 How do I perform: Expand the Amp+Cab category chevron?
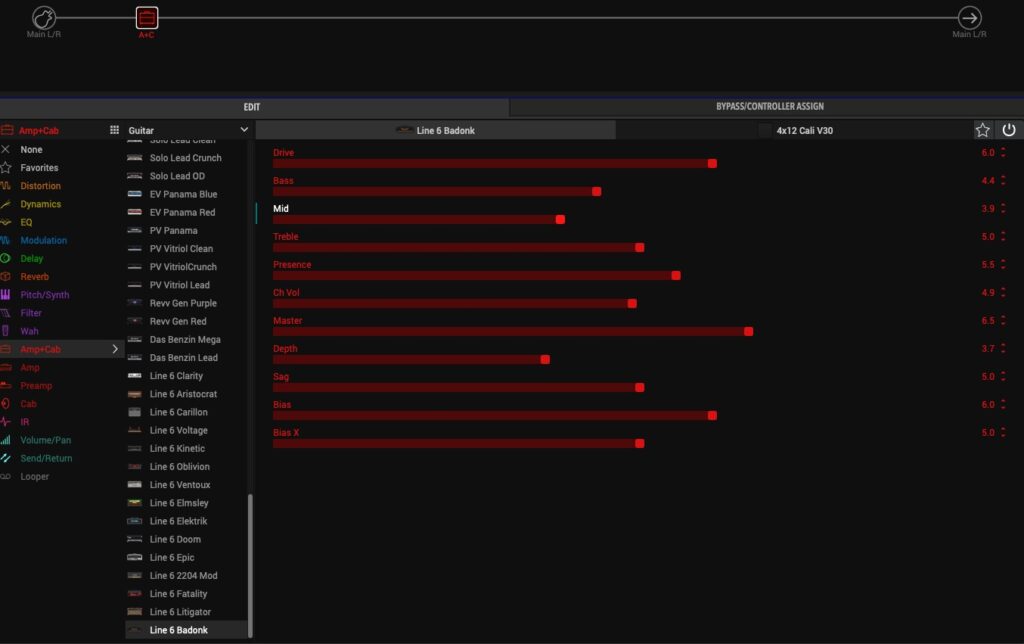click(115, 349)
